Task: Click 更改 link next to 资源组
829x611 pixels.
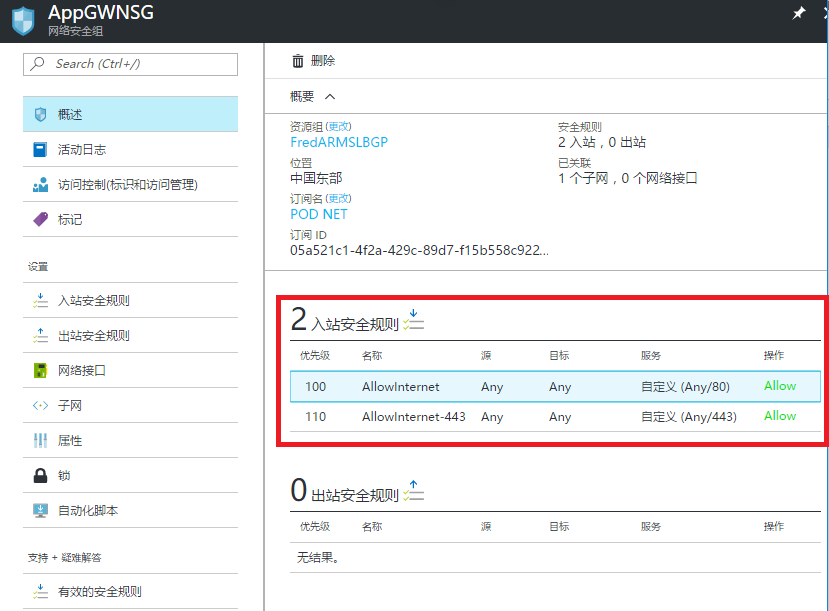Action: 339,127
